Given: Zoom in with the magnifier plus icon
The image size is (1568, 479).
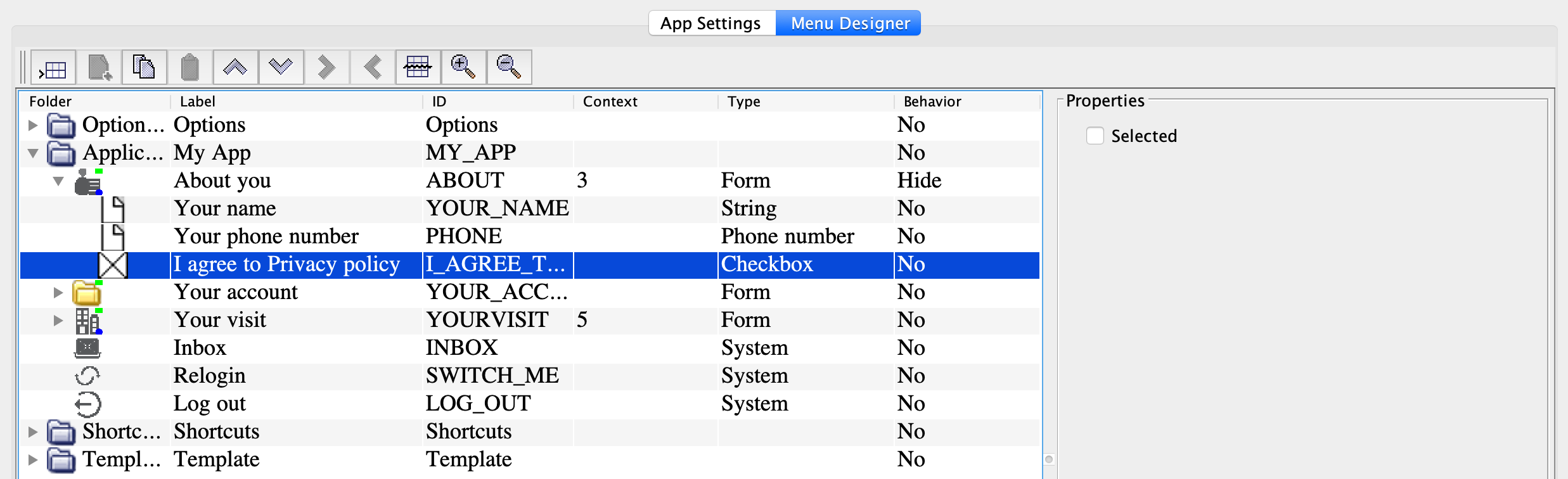Looking at the screenshot, I should click(x=463, y=68).
